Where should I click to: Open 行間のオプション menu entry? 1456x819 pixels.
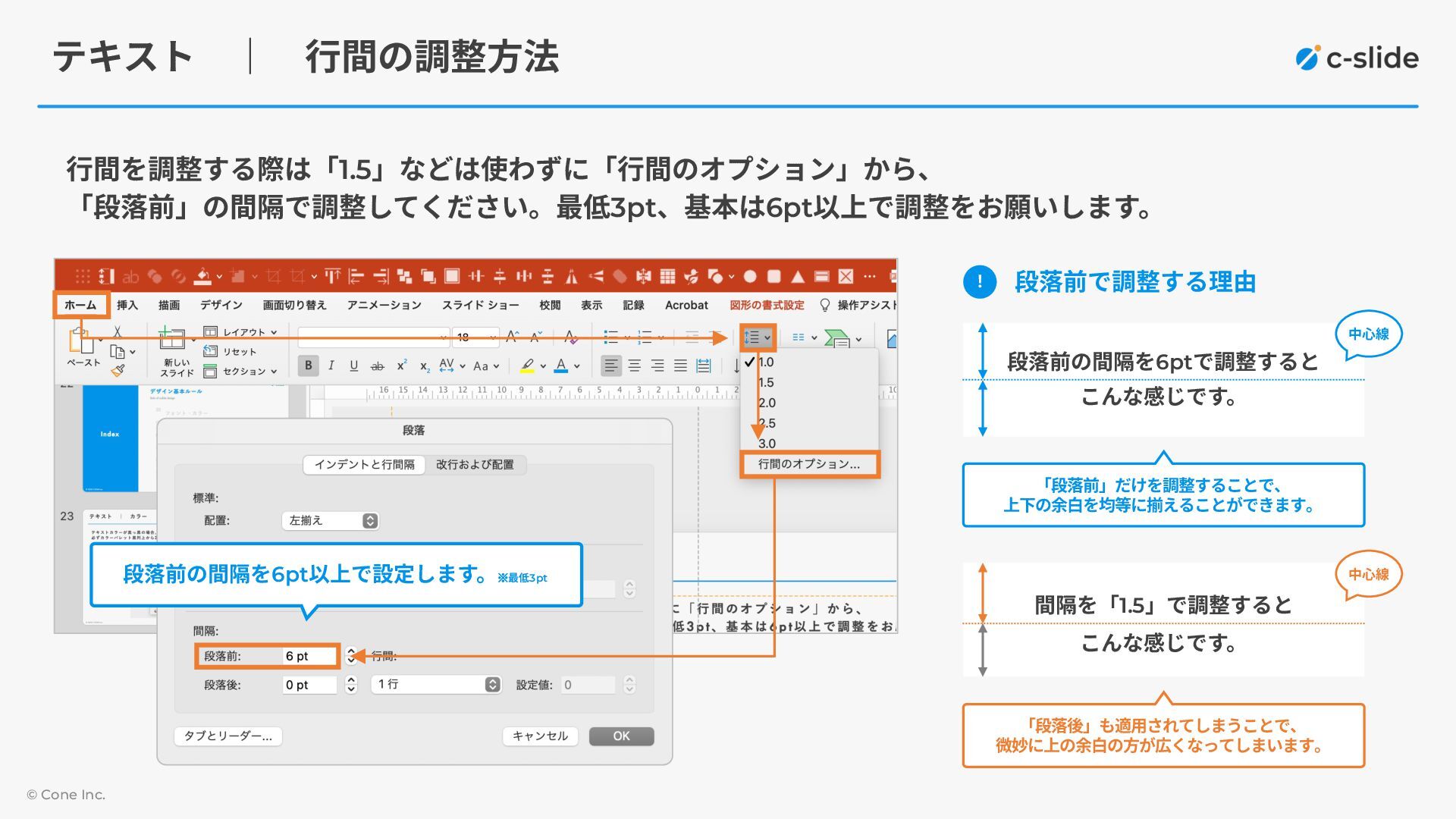(809, 464)
